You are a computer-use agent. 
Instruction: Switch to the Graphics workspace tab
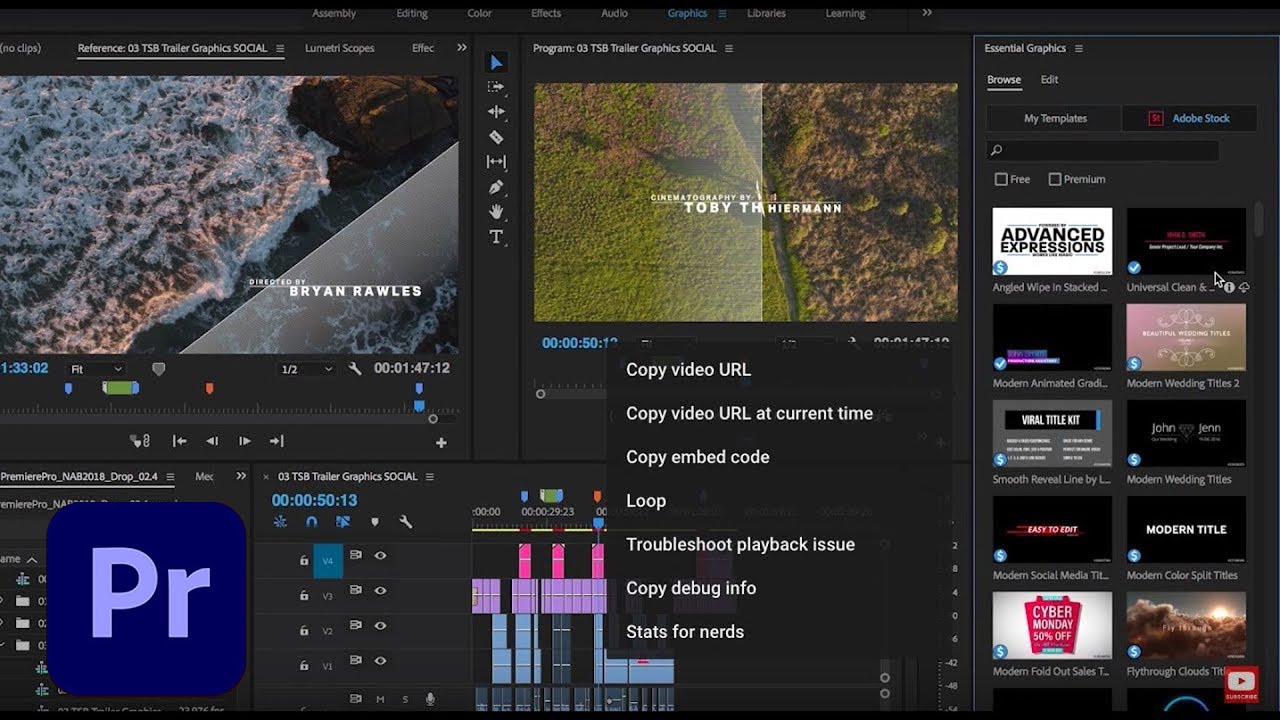tap(686, 13)
